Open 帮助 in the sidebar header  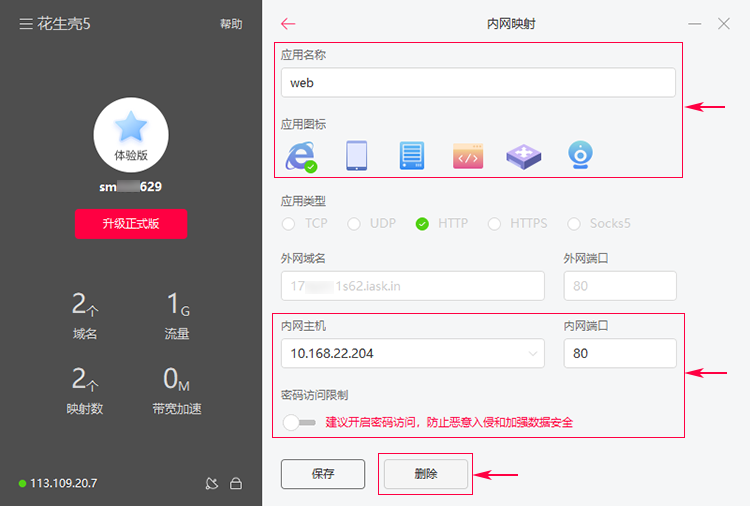(x=231, y=24)
